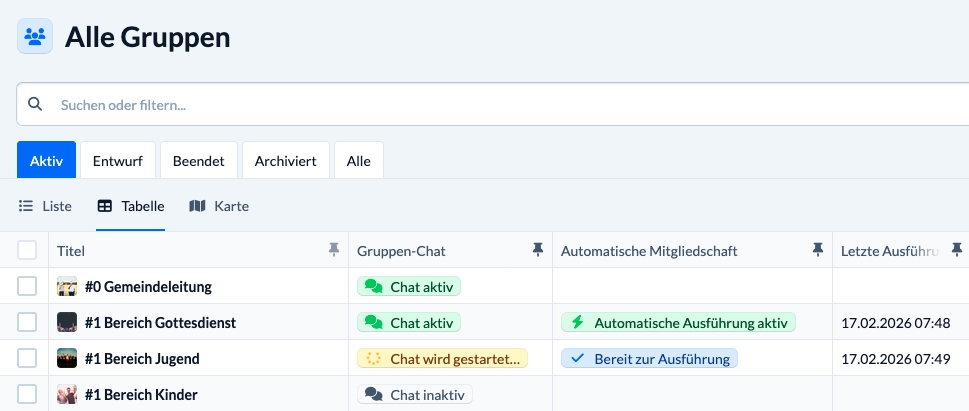Pin the Automatische Mitgliedschaft column
Image resolution: width=969 pixels, height=411 pixels.
(x=818, y=250)
